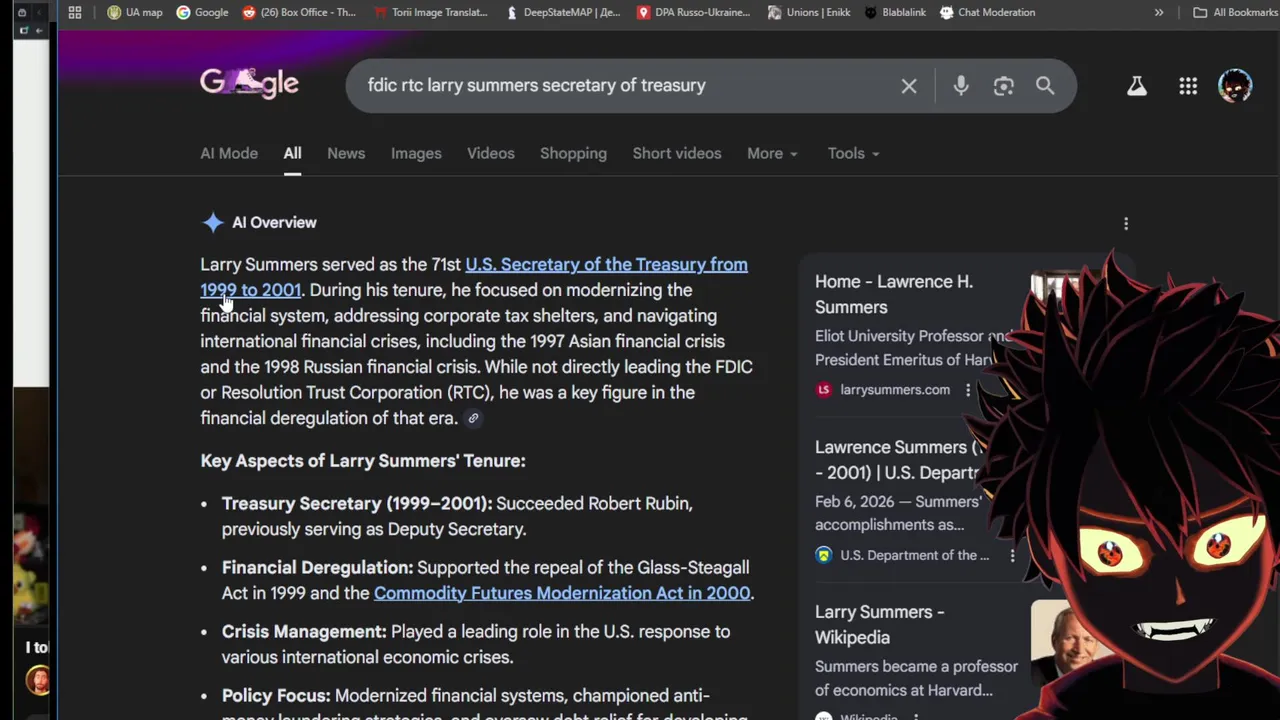Open Commodity Futures Modernization Act link

562,593
